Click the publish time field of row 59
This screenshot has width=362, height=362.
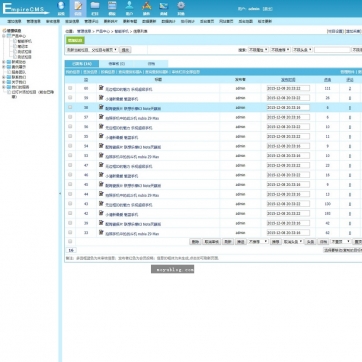288,98
